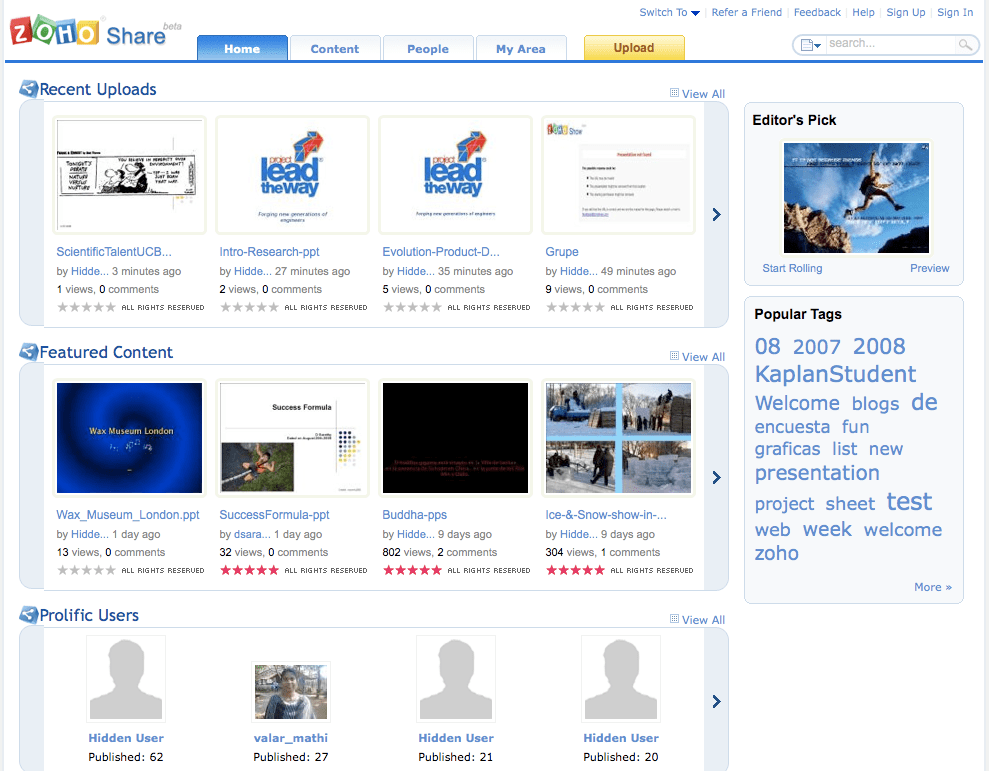Click the Featured Content section icon
The image size is (989, 771).
pos(29,352)
